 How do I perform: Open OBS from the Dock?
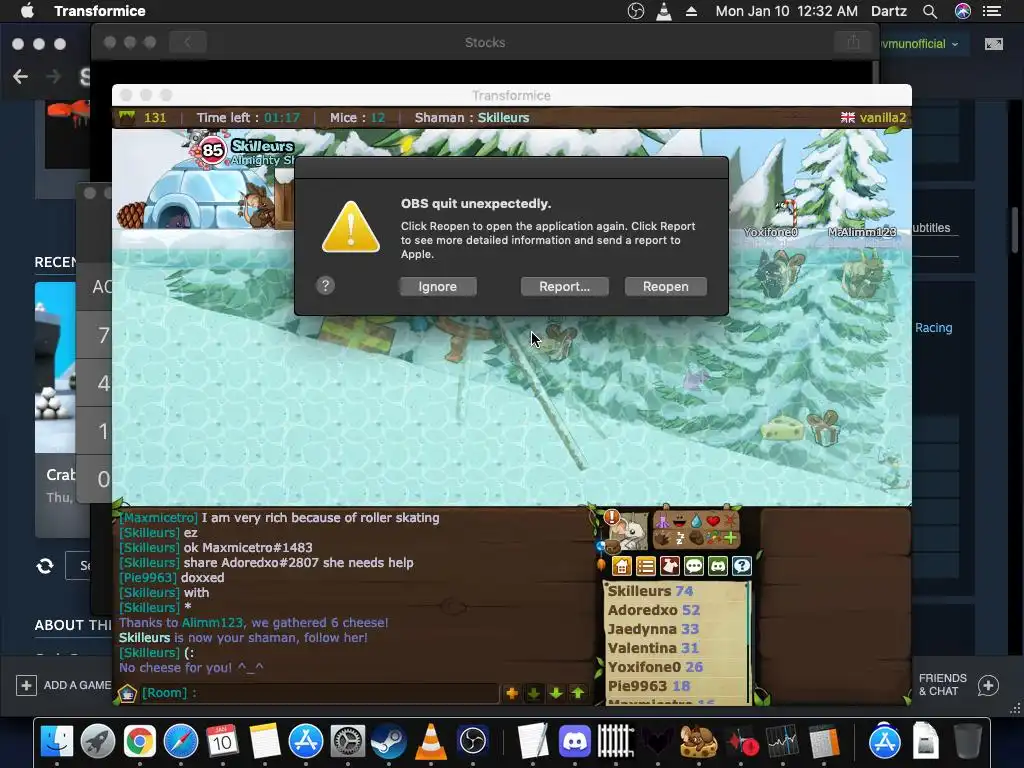coord(473,742)
